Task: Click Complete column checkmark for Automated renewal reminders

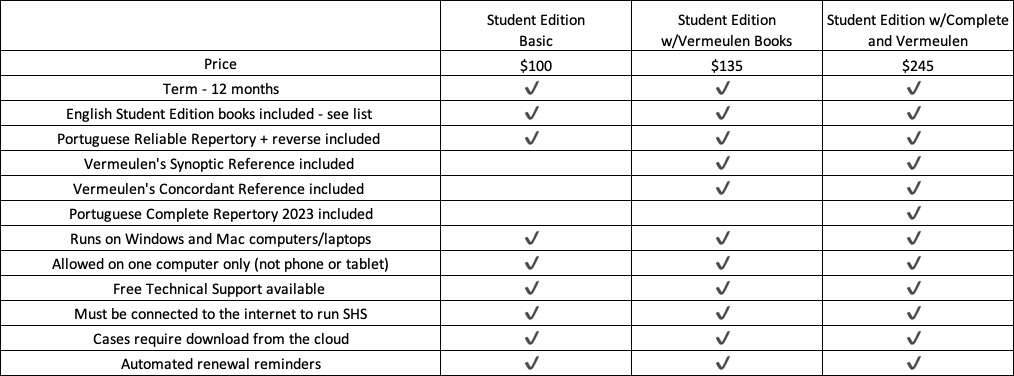Action: coord(914,364)
